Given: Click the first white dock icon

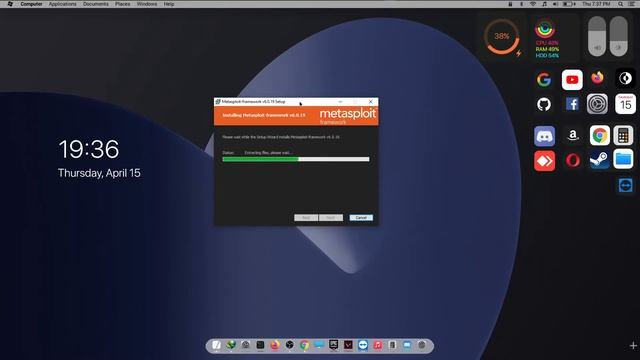Looking at the screenshot, I should [216, 345].
